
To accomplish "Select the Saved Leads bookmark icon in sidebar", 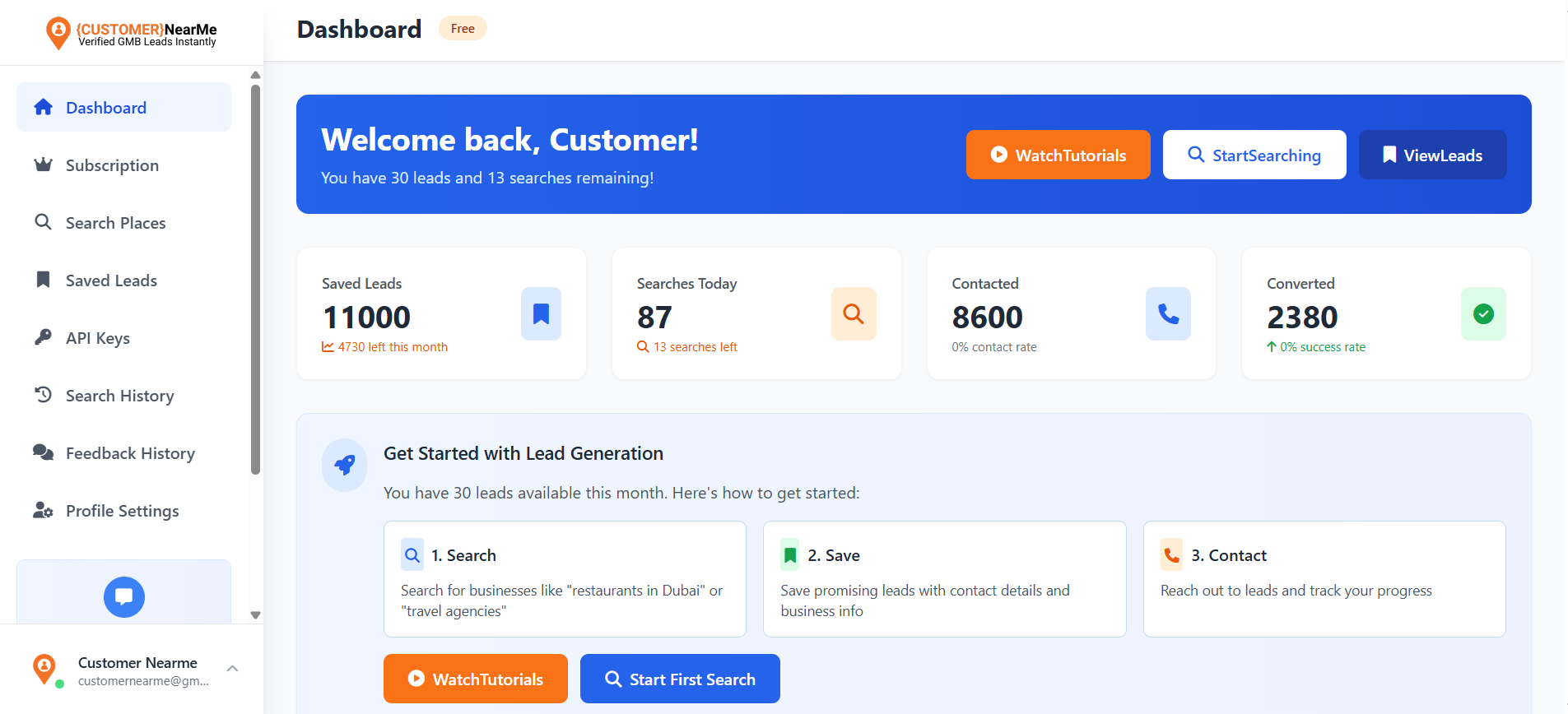I will [43, 280].
